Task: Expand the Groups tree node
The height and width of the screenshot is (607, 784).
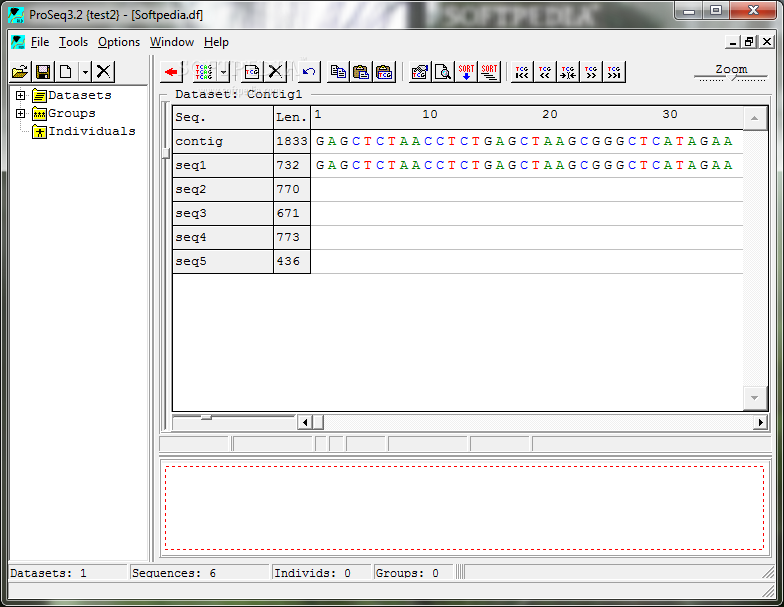Action: click(20, 114)
